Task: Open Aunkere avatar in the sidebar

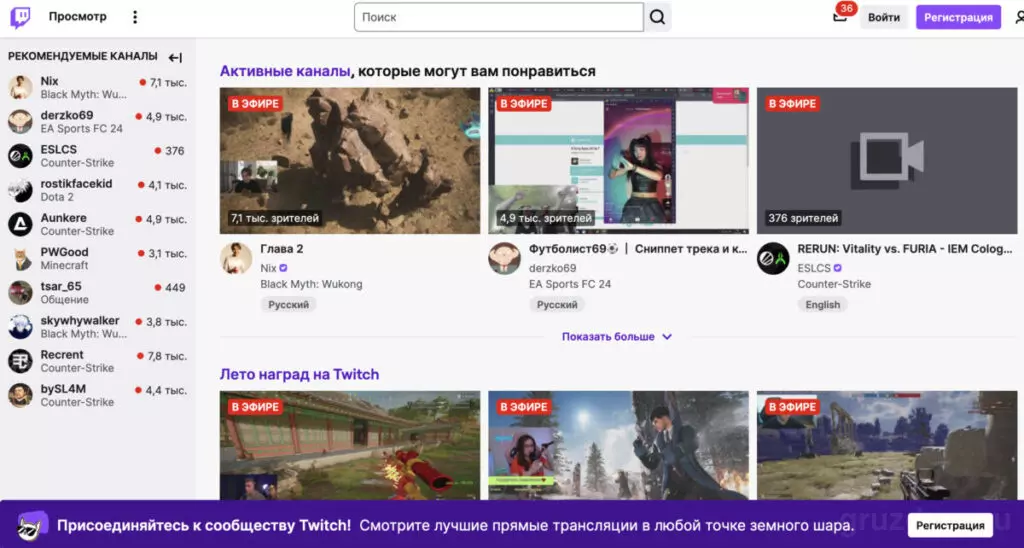Action: click(x=20, y=224)
